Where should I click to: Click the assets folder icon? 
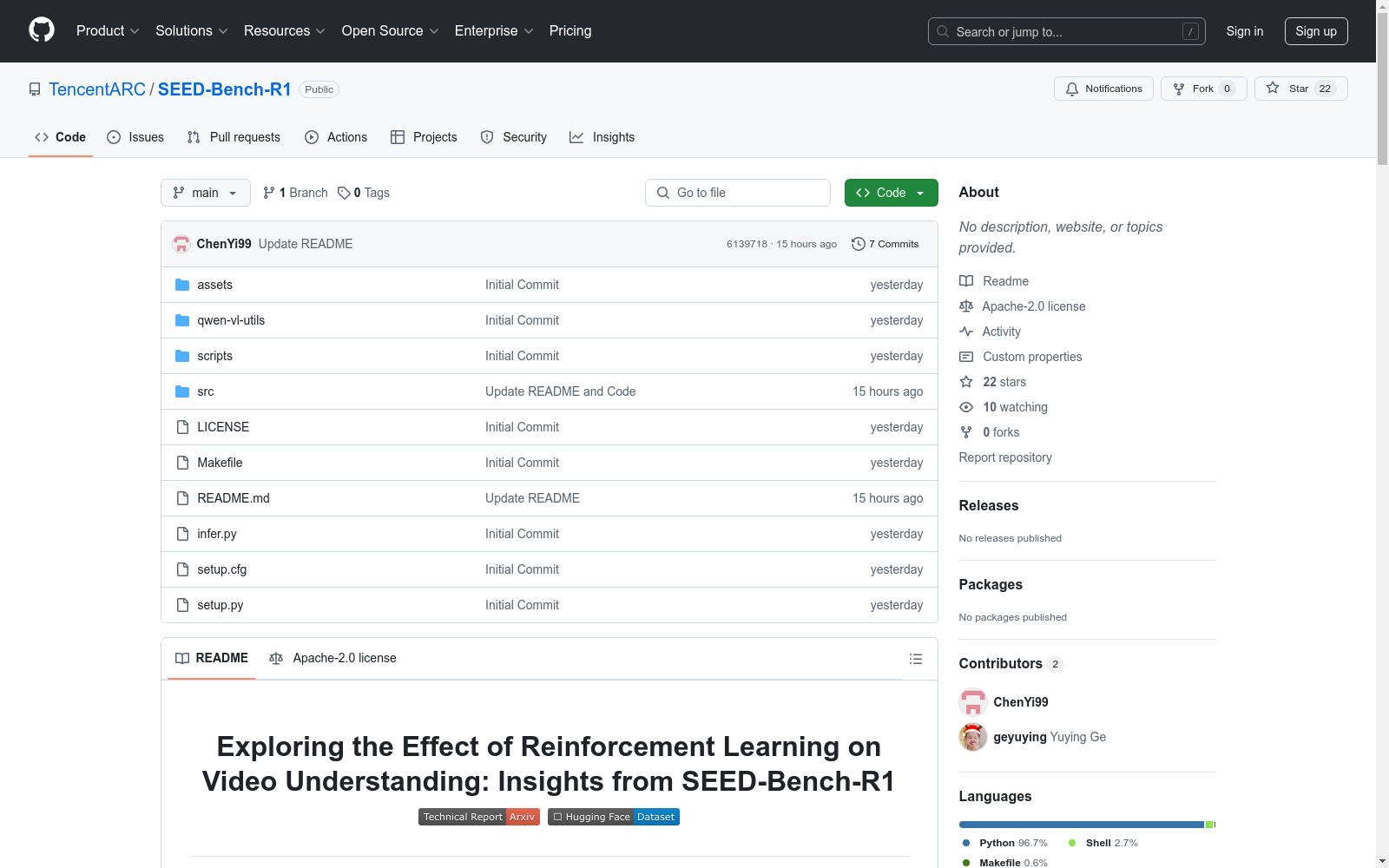coord(182,285)
